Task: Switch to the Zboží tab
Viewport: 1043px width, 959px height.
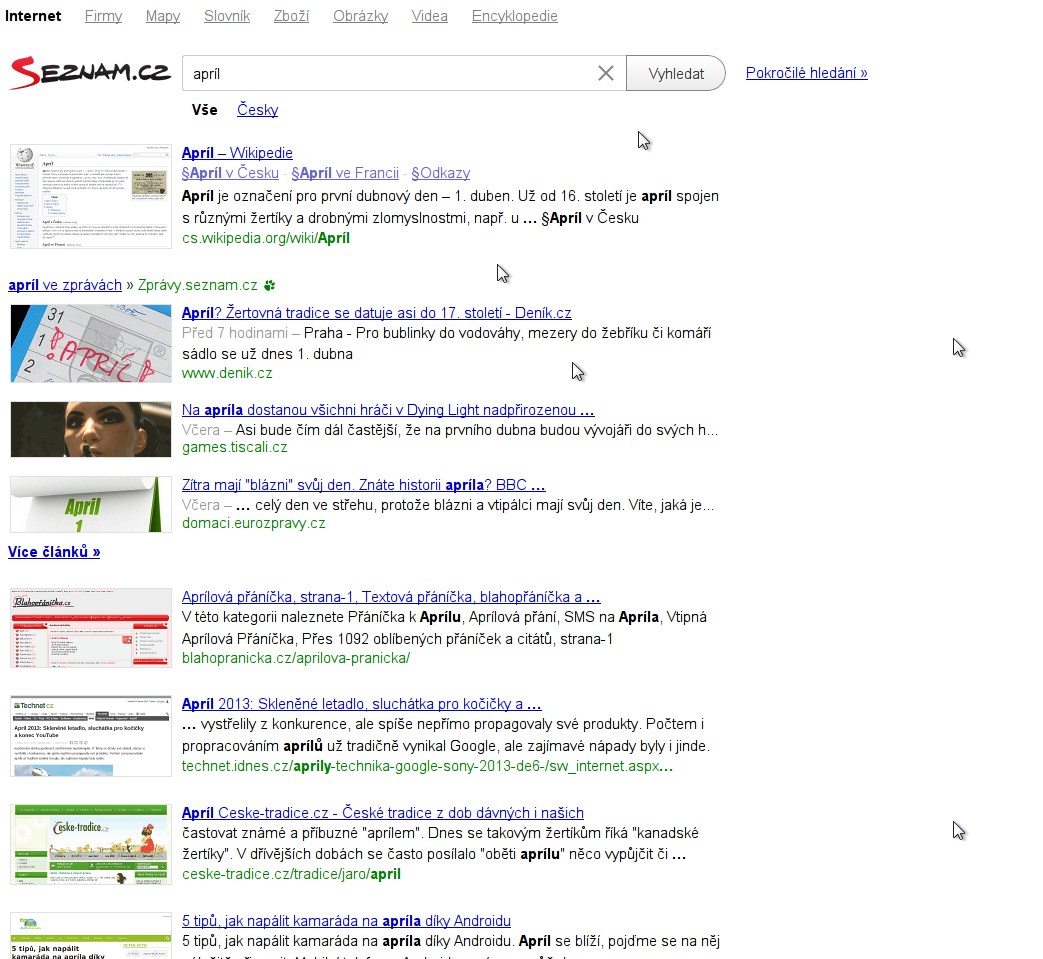Action: pyautogui.click(x=291, y=16)
